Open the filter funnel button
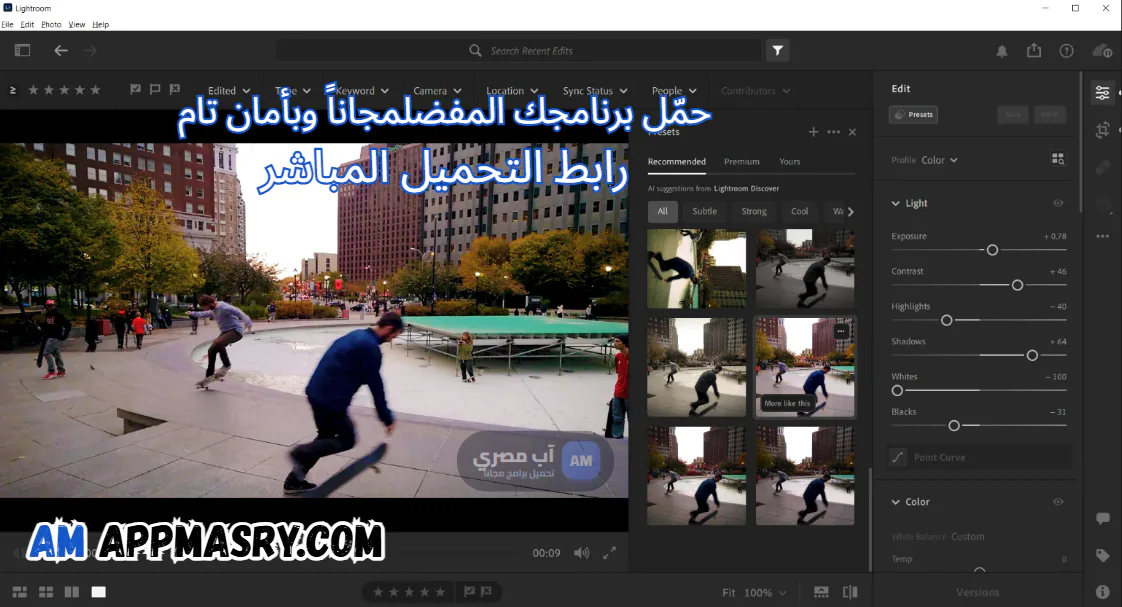The width and height of the screenshot is (1122, 607). [778, 50]
